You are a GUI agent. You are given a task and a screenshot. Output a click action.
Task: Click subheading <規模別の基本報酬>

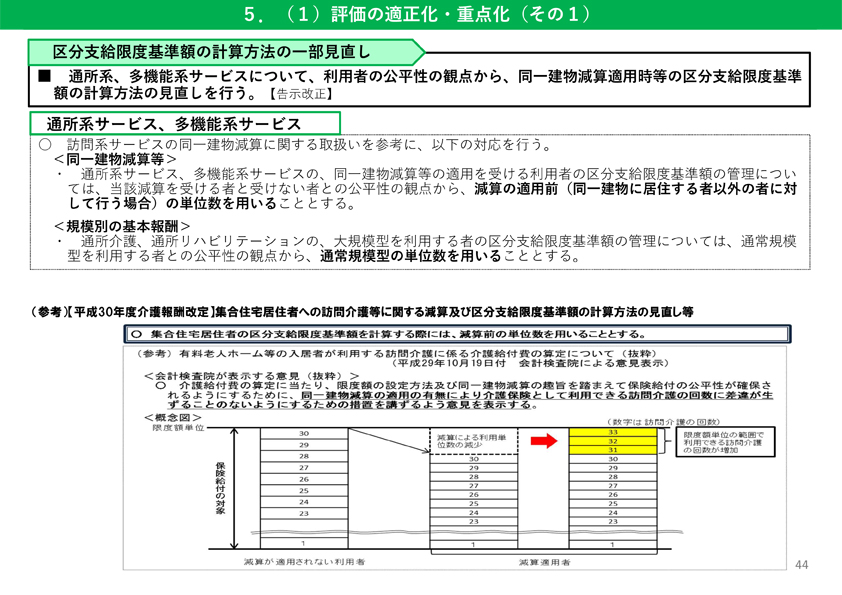[x=121, y=226]
